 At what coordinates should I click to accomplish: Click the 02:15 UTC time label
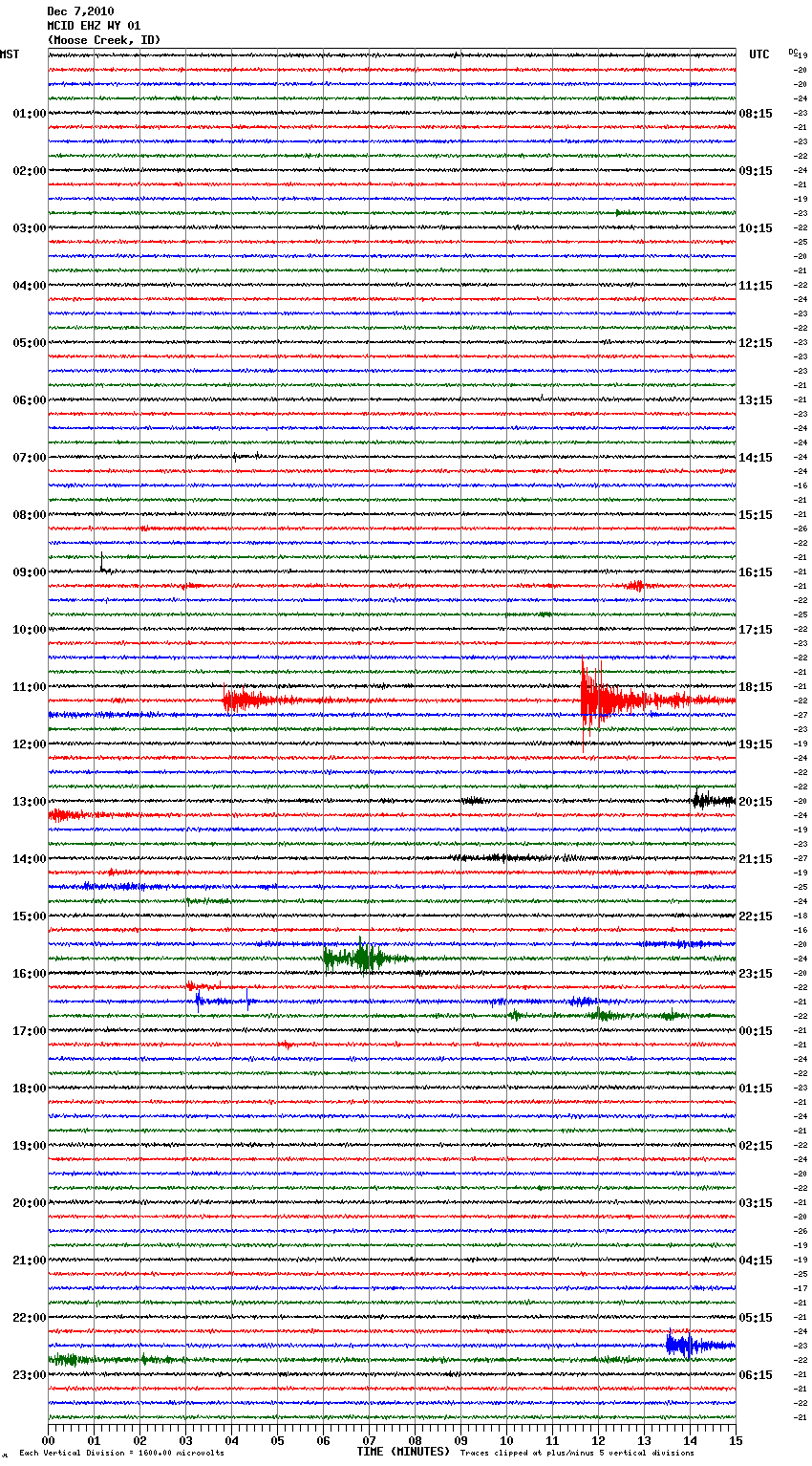[x=756, y=1146]
